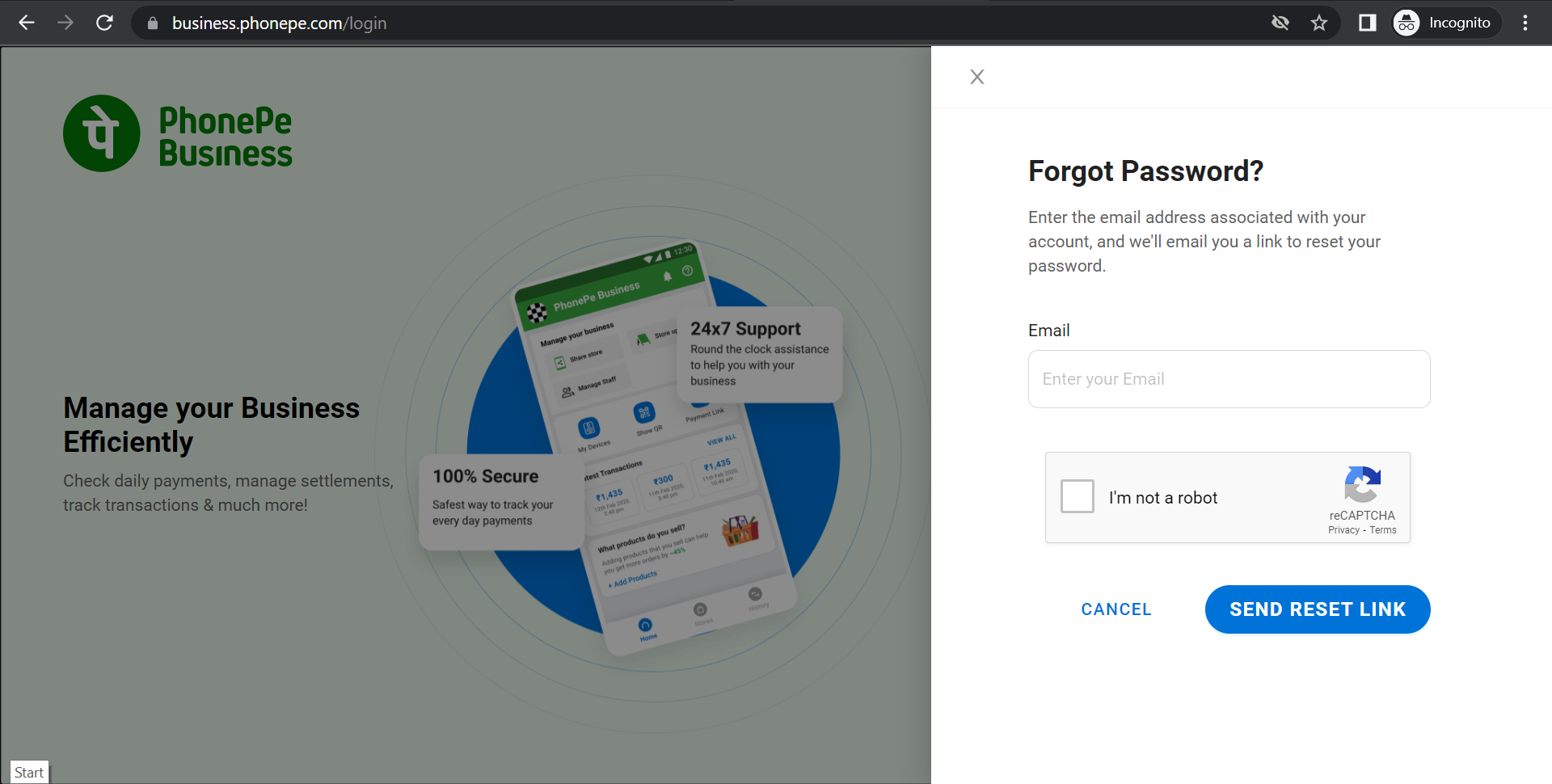Close the Forgot Password panel with the X
Viewport: 1552px width, 784px height.
(977, 77)
